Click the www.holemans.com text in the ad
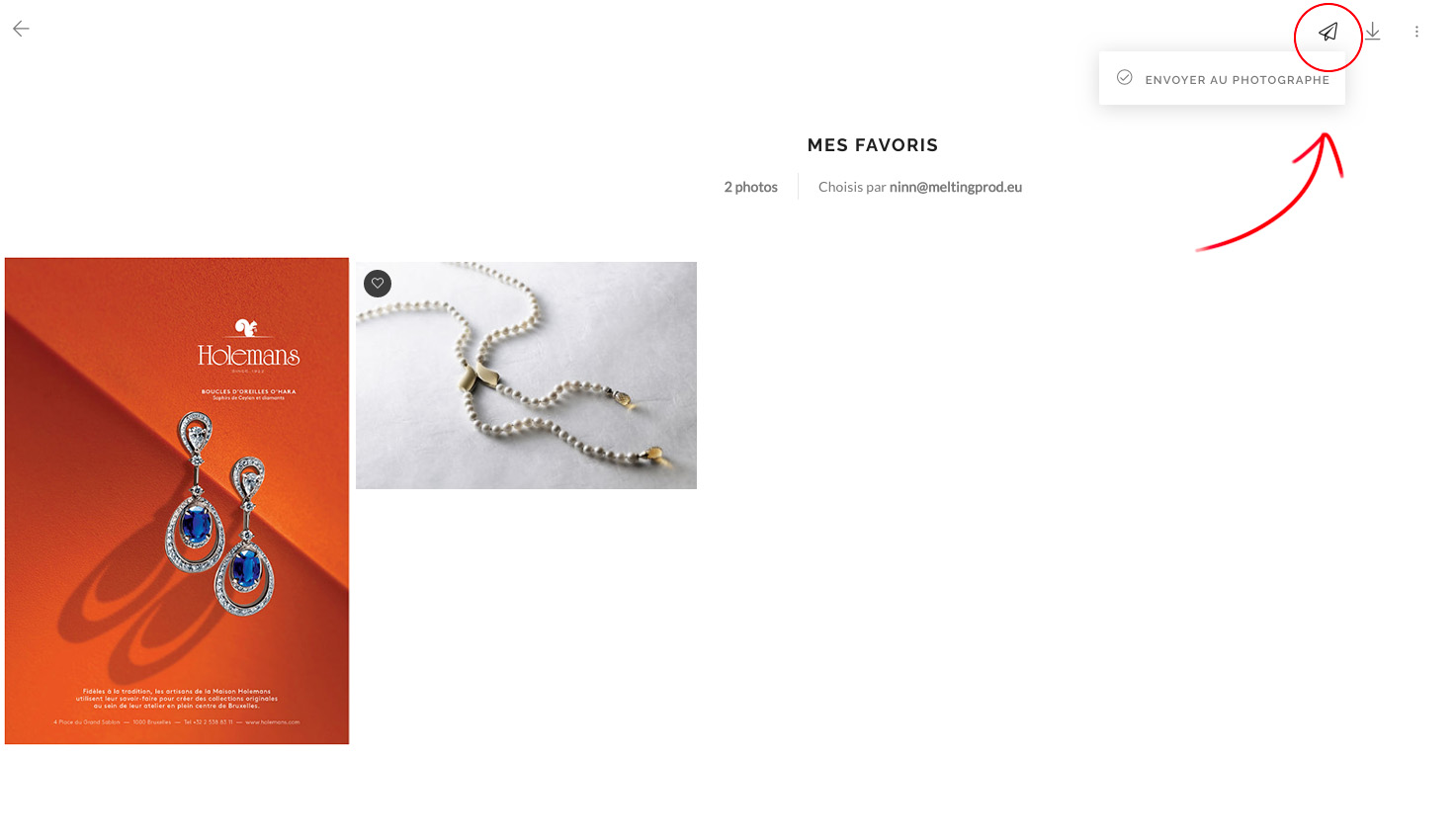This screenshot has width=1456, height=839. coord(273,722)
